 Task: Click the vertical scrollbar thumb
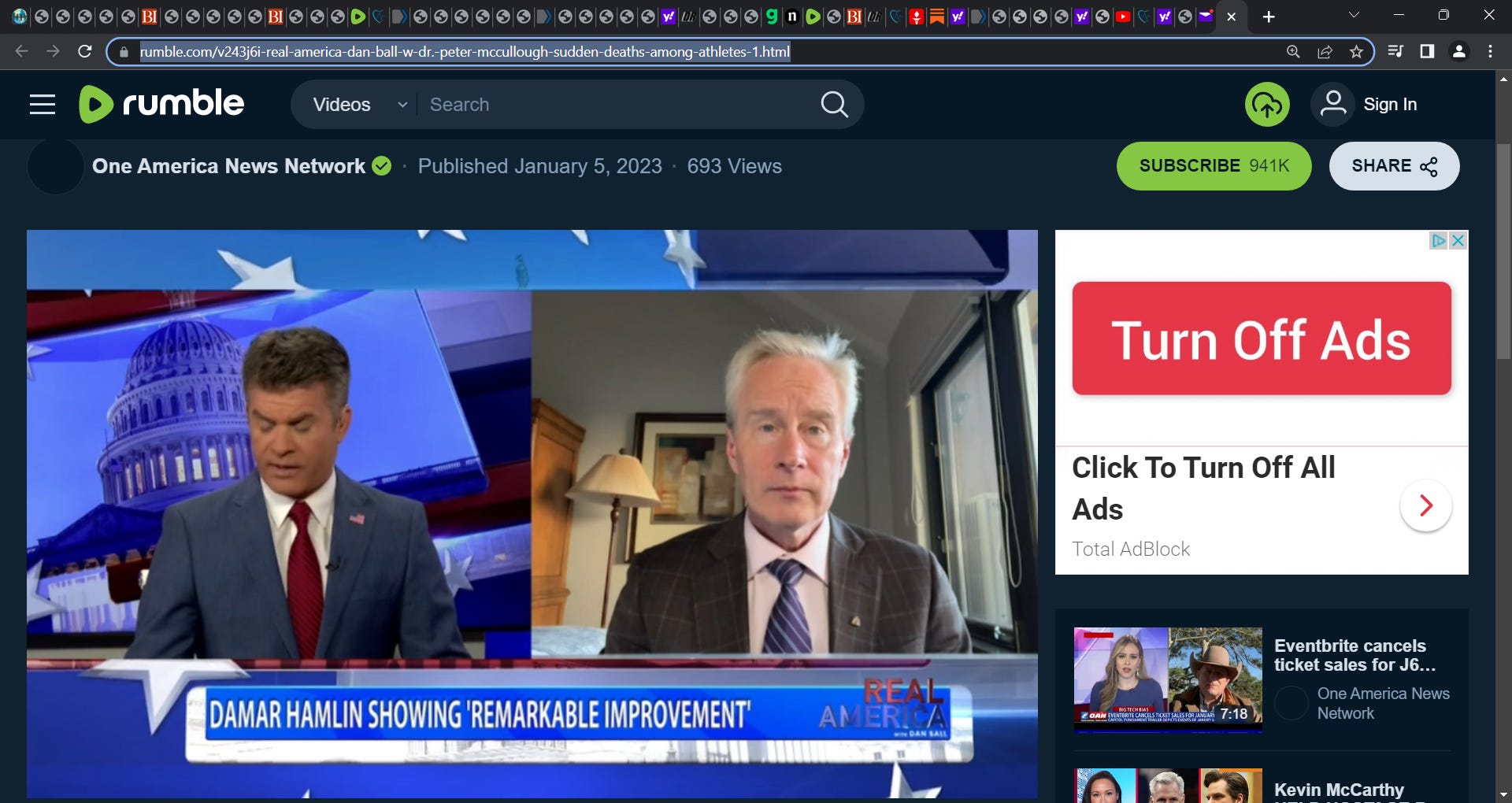pos(1503,252)
